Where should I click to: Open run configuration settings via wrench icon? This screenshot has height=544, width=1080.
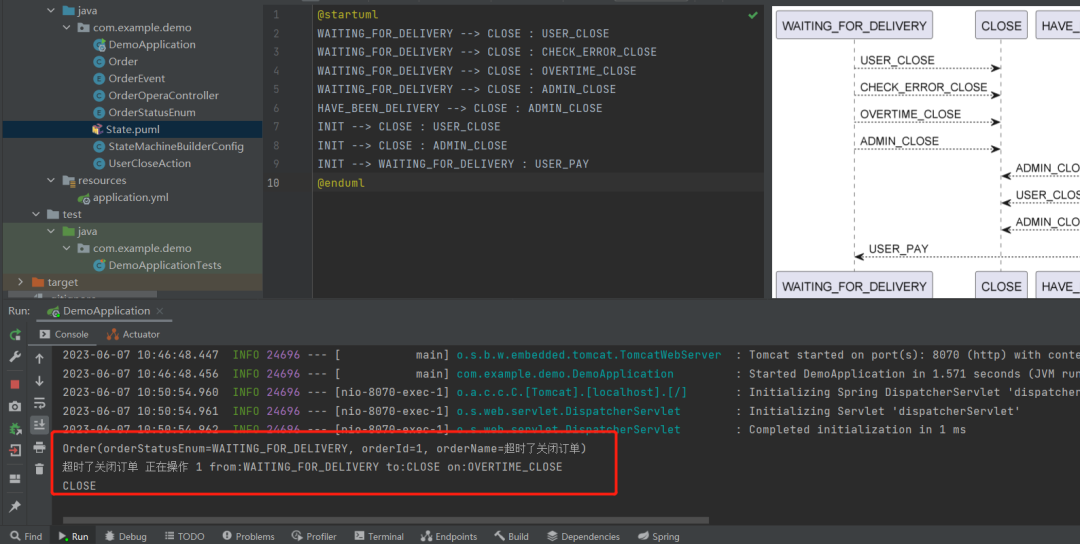[x=15, y=357]
